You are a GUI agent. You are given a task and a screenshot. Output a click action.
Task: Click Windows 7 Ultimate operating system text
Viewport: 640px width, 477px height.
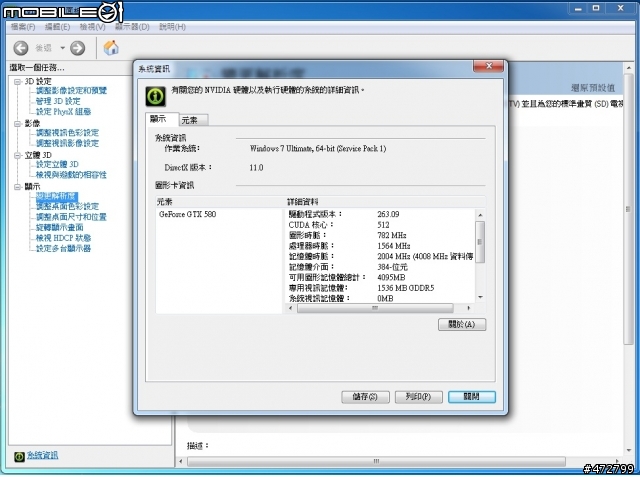point(318,149)
